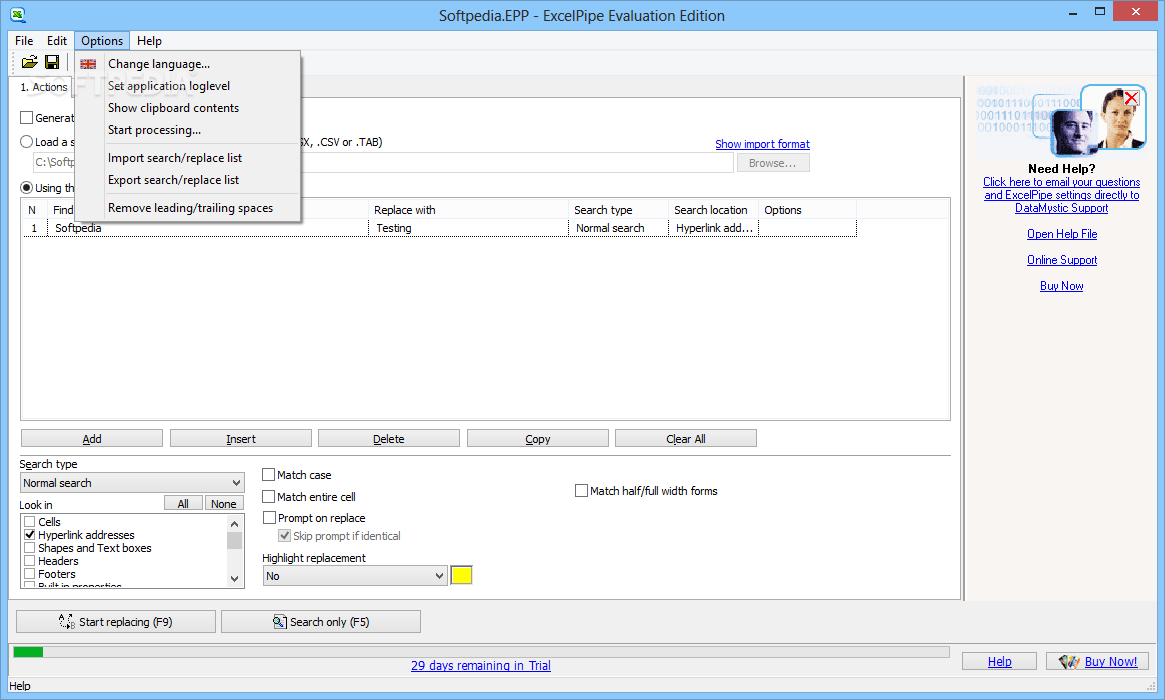Open the File menu
The height and width of the screenshot is (700, 1165).
click(24, 41)
